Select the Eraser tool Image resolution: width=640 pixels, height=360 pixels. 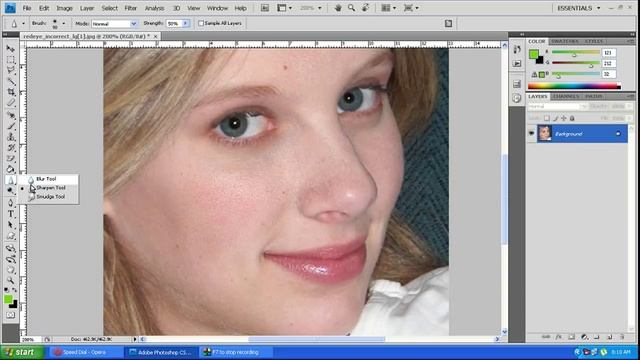[11, 158]
